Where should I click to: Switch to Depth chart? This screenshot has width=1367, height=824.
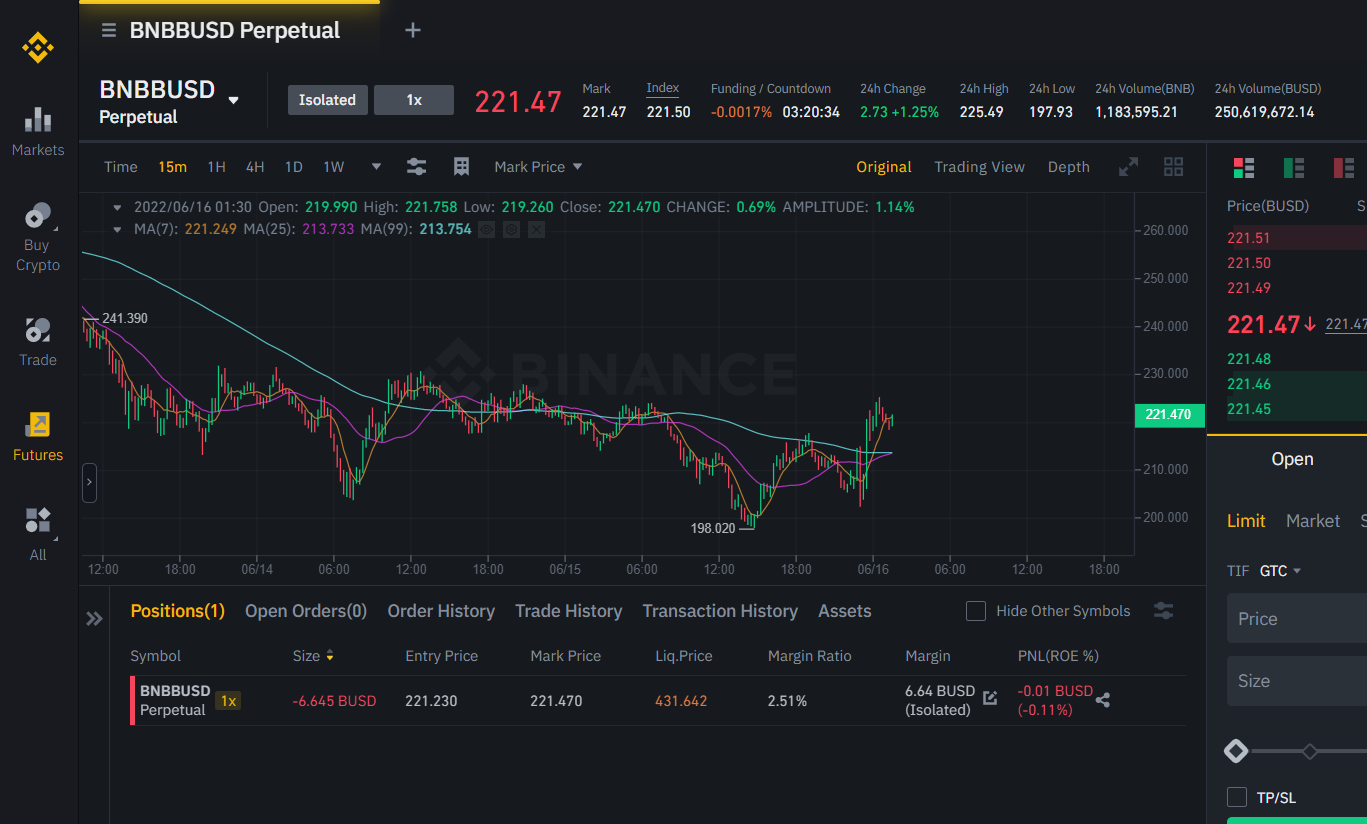(1069, 167)
